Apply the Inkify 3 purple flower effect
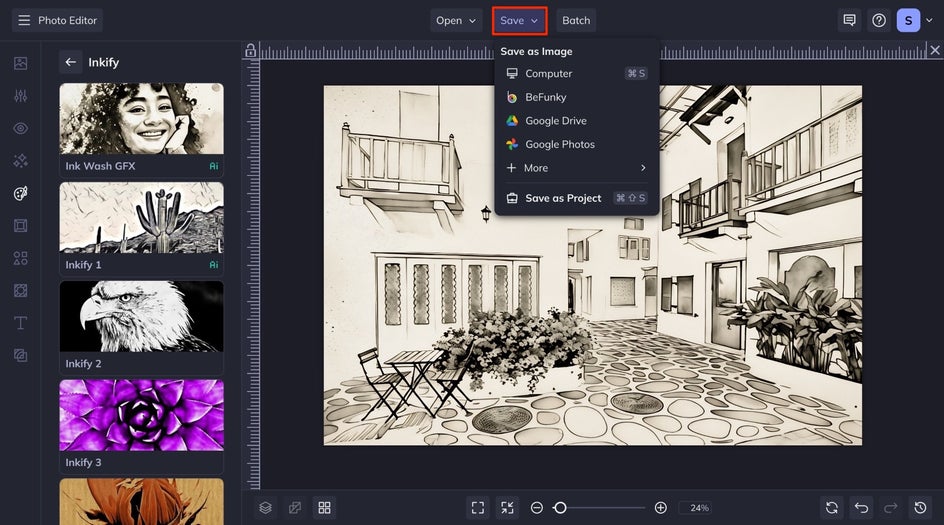Viewport: 944px width, 525px height. [x=141, y=426]
